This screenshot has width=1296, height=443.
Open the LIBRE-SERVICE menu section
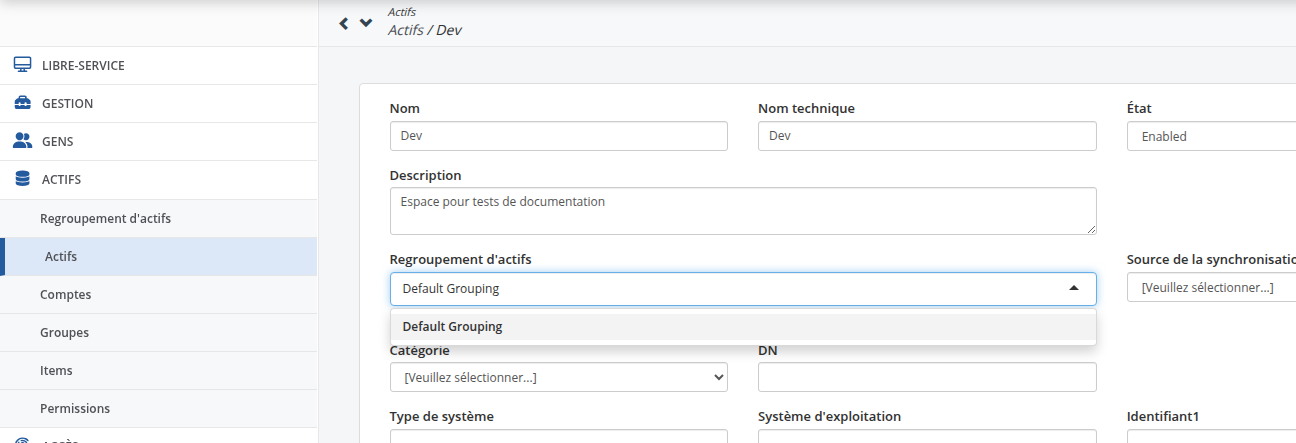click(x=159, y=65)
